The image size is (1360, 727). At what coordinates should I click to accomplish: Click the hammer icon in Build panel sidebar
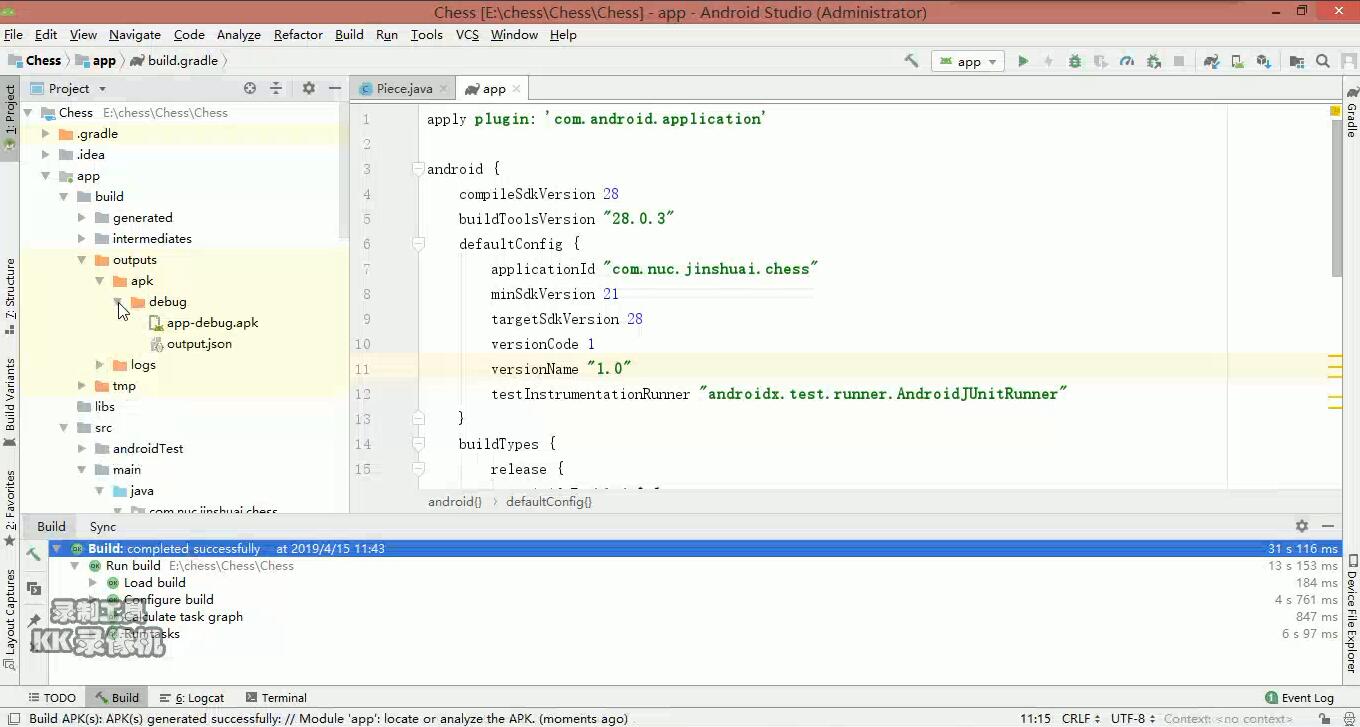tap(34, 553)
